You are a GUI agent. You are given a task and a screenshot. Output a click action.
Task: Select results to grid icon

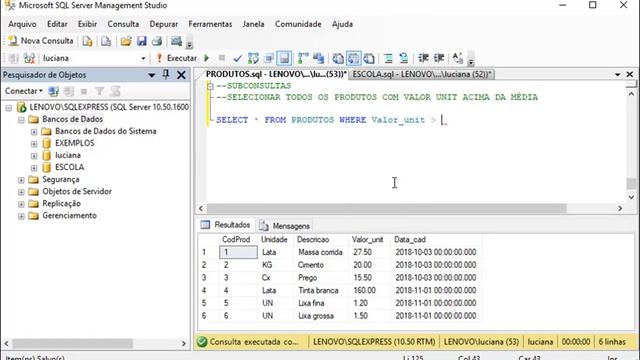[353, 58]
